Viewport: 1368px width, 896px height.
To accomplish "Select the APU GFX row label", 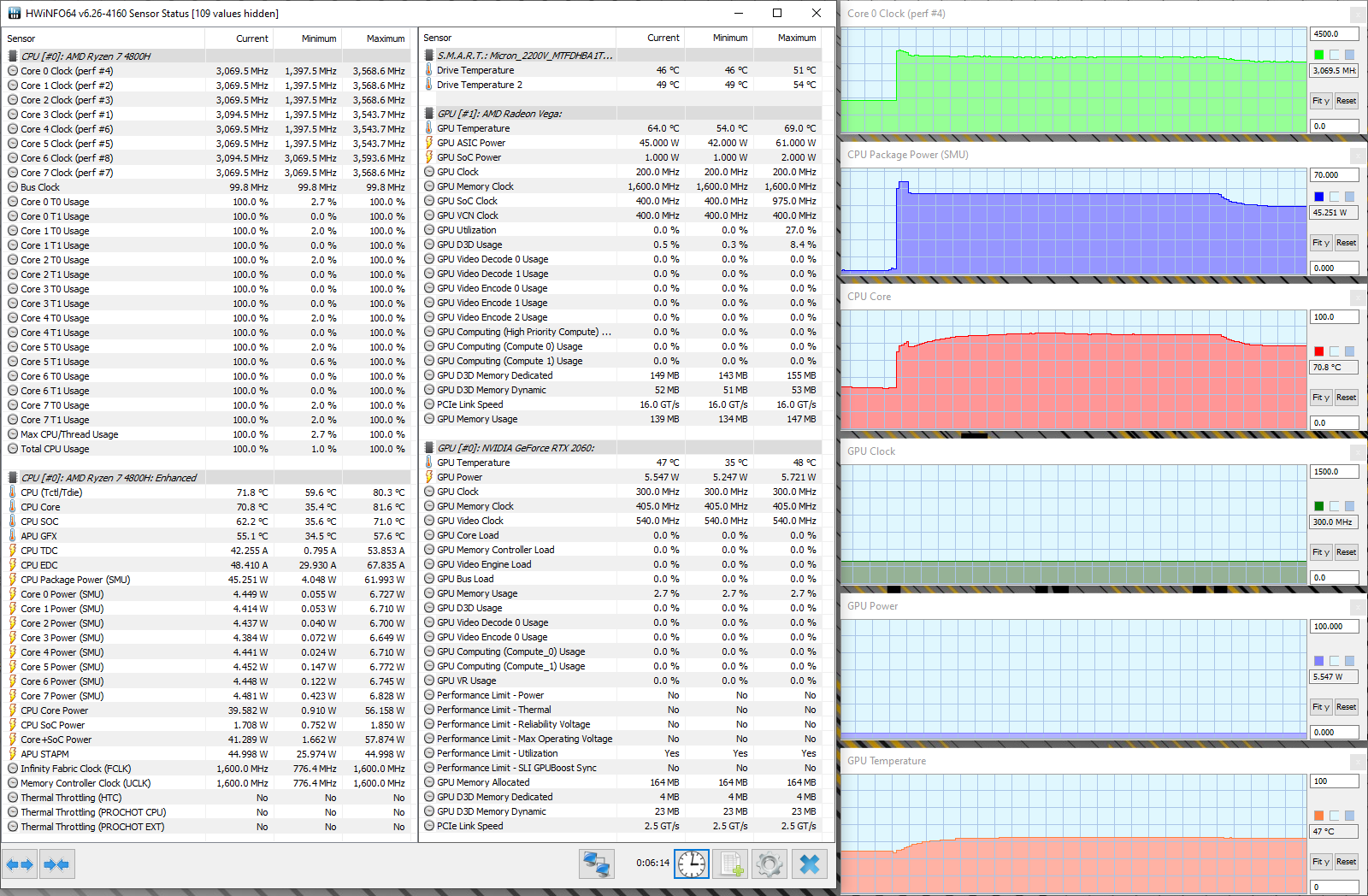I will pos(38,536).
